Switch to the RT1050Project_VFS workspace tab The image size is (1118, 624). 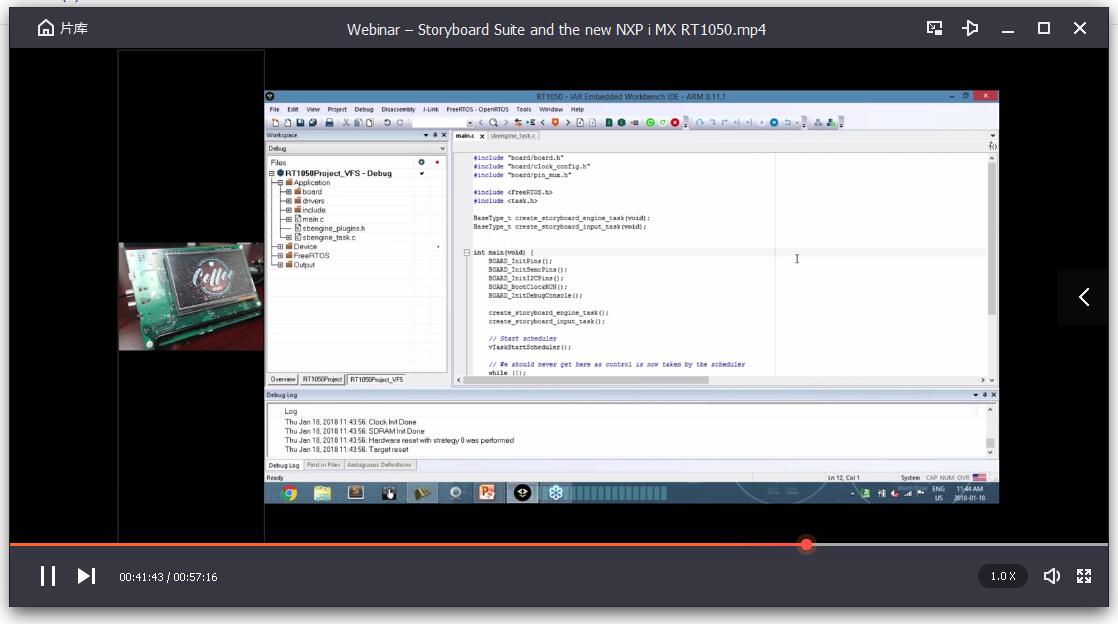click(376, 379)
